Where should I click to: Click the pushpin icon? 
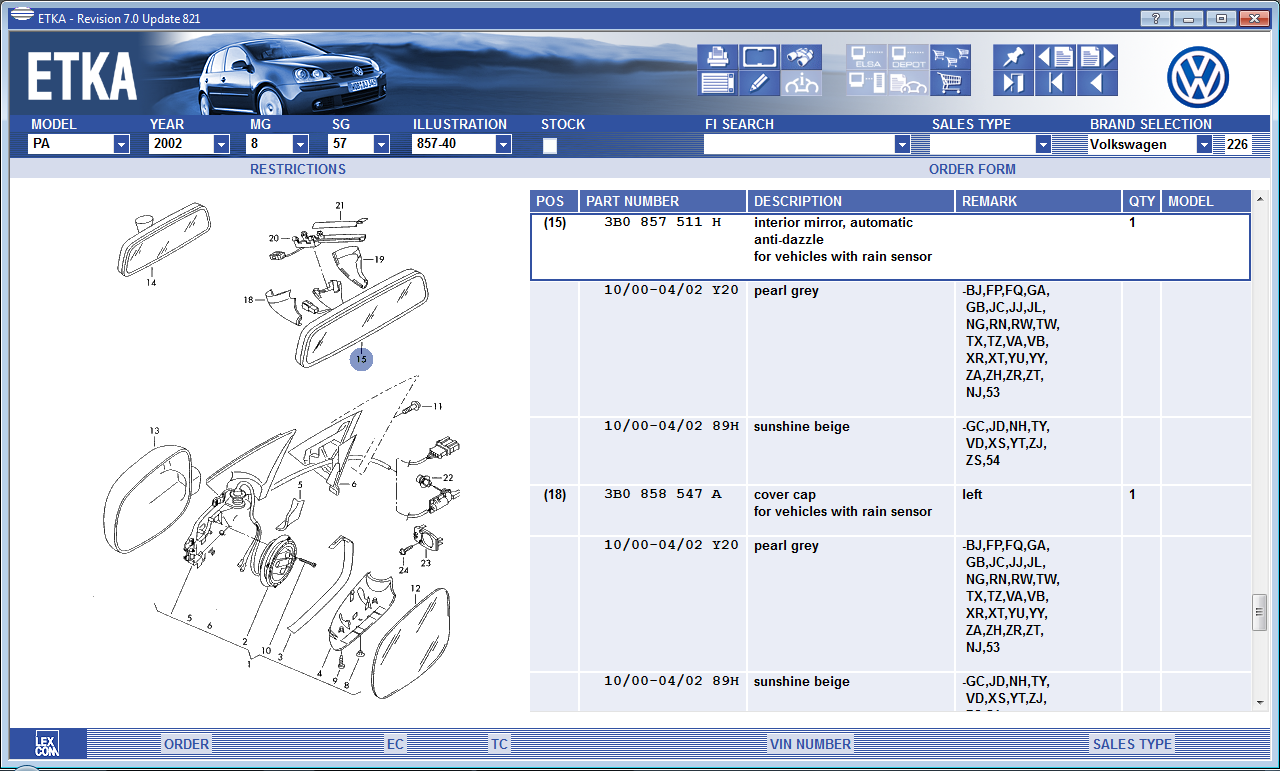pos(1013,57)
